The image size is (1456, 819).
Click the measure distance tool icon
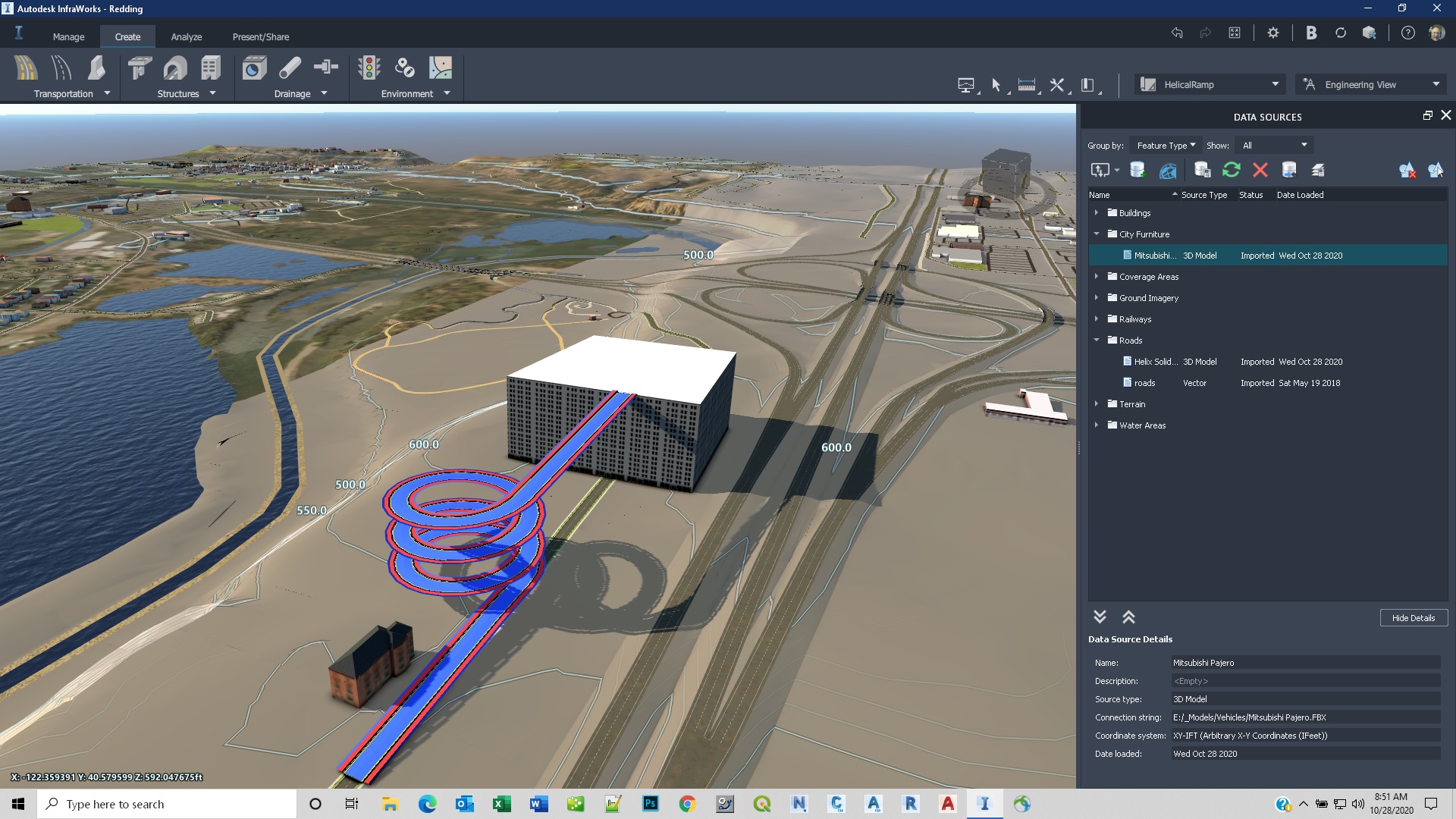click(x=1027, y=85)
